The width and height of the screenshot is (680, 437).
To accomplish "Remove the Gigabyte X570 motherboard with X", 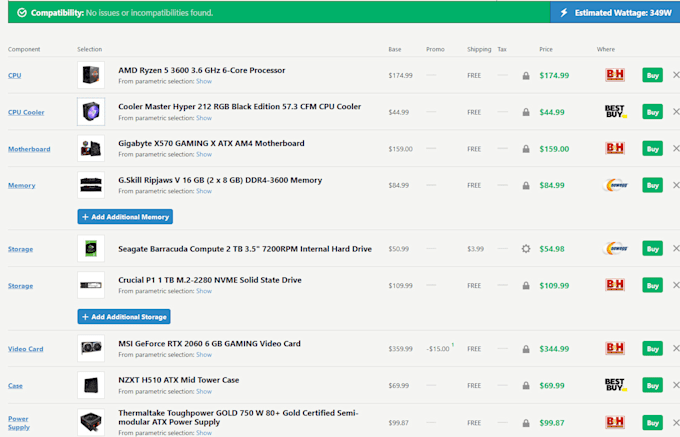I will point(676,148).
